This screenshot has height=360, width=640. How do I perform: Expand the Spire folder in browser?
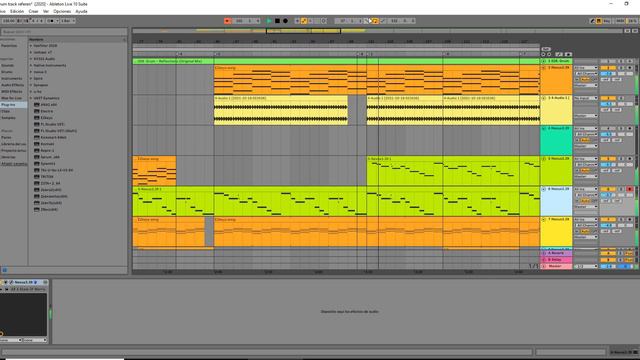(x=31, y=78)
